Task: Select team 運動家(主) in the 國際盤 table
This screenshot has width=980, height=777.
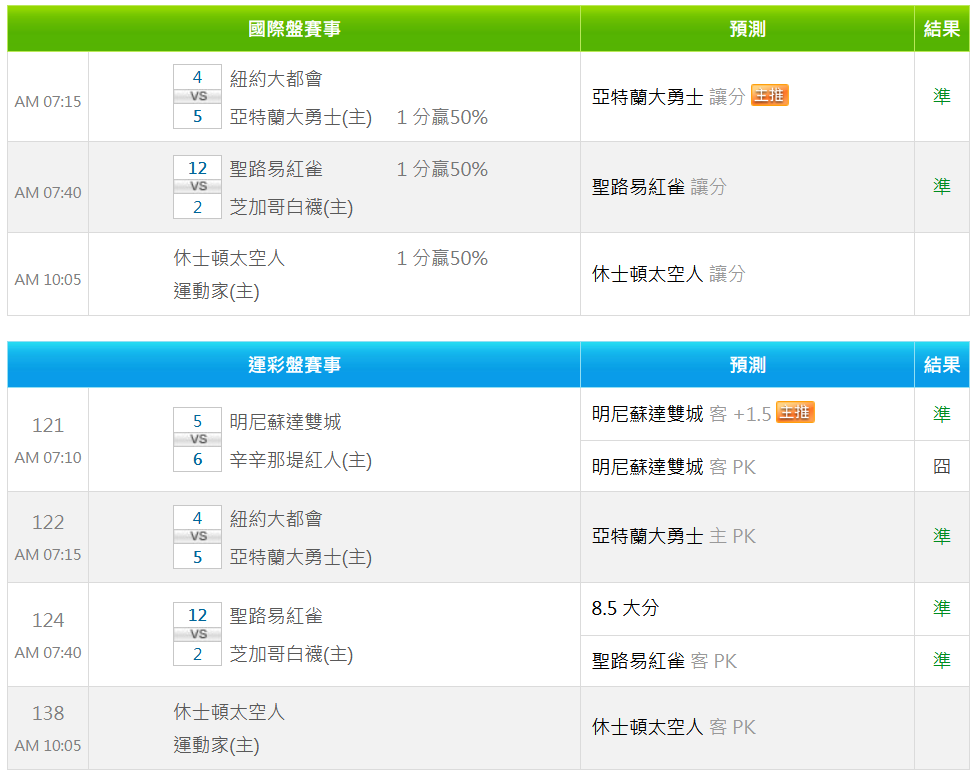Action: coord(216,291)
